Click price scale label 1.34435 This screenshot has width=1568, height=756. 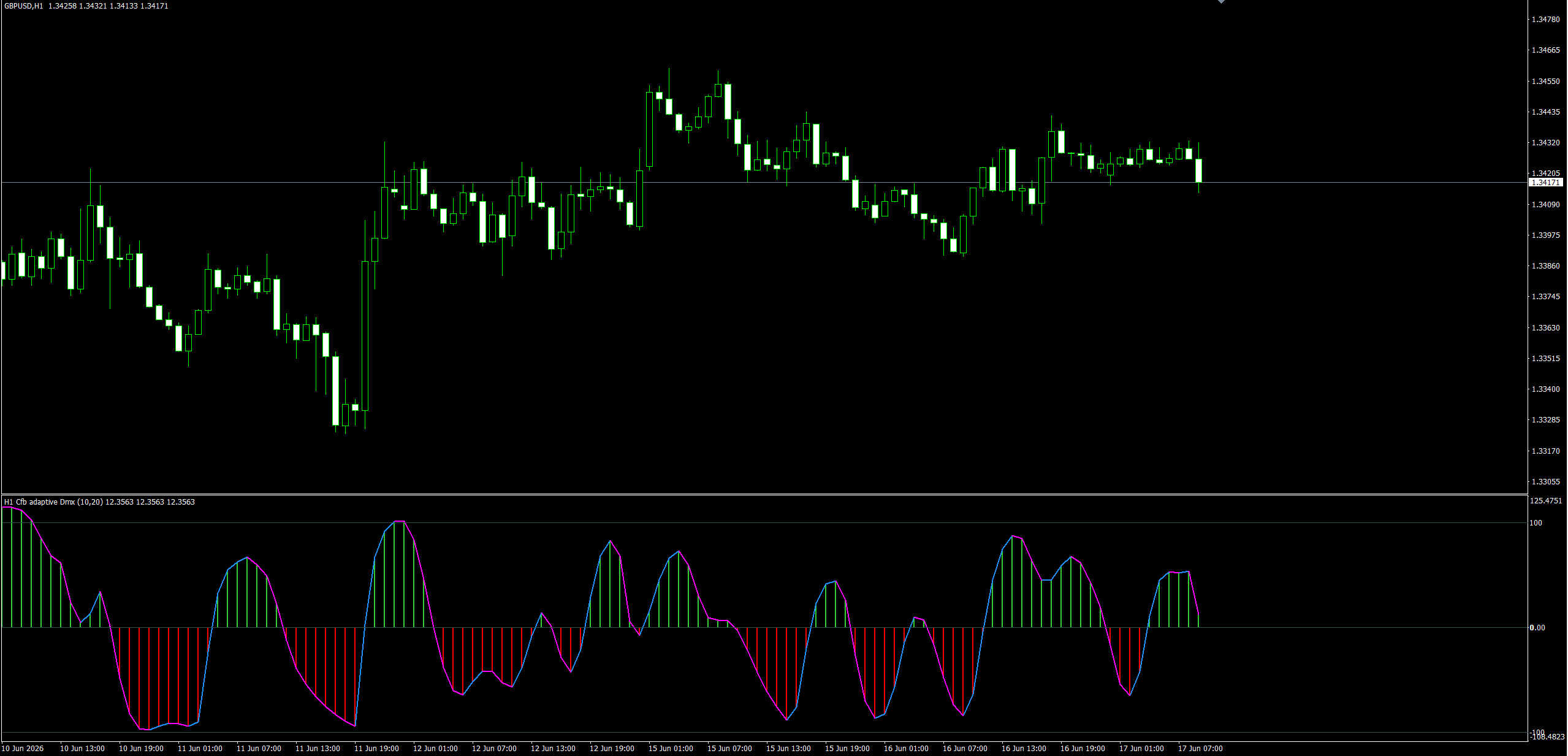click(x=1545, y=112)
